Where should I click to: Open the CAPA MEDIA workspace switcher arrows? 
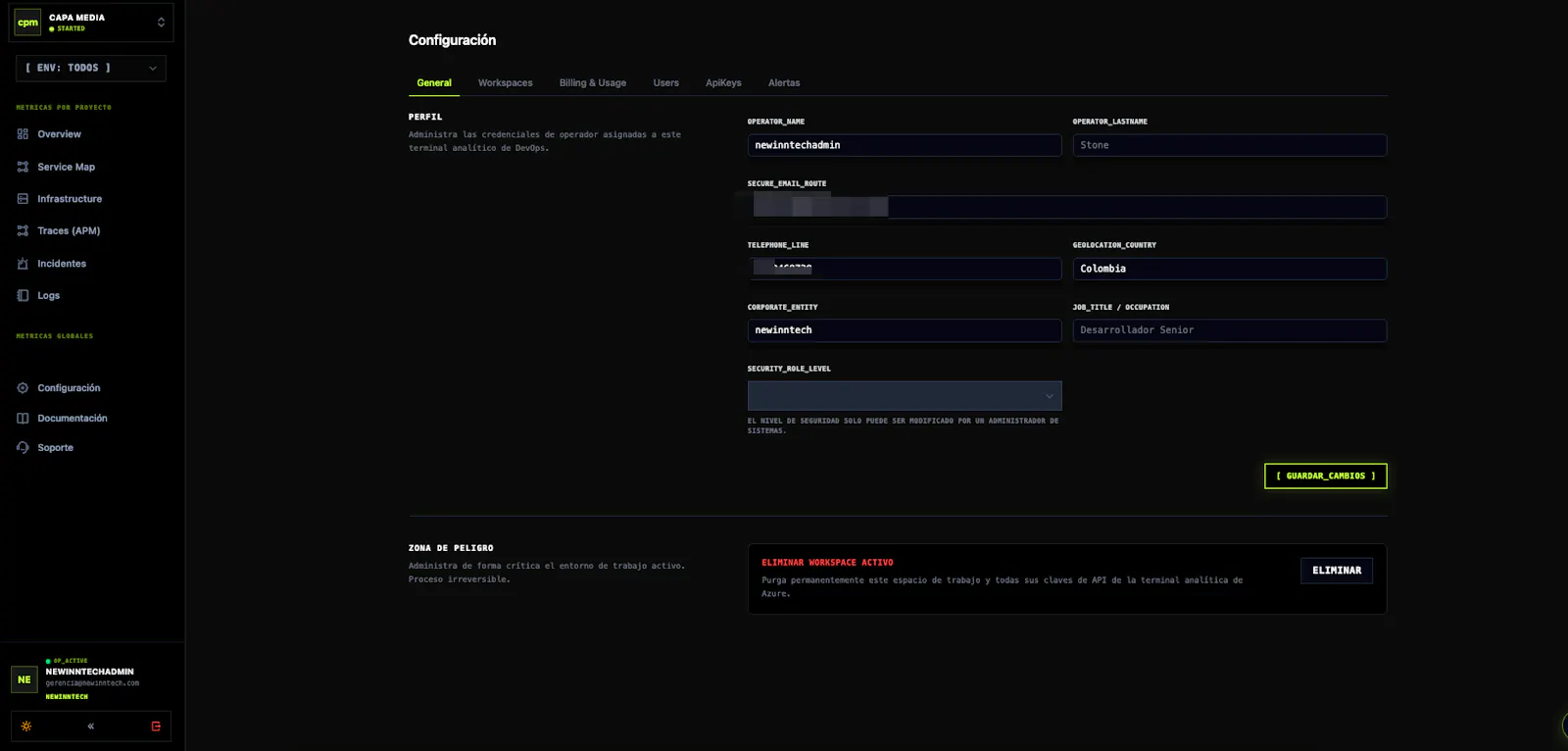pos(161,23)
